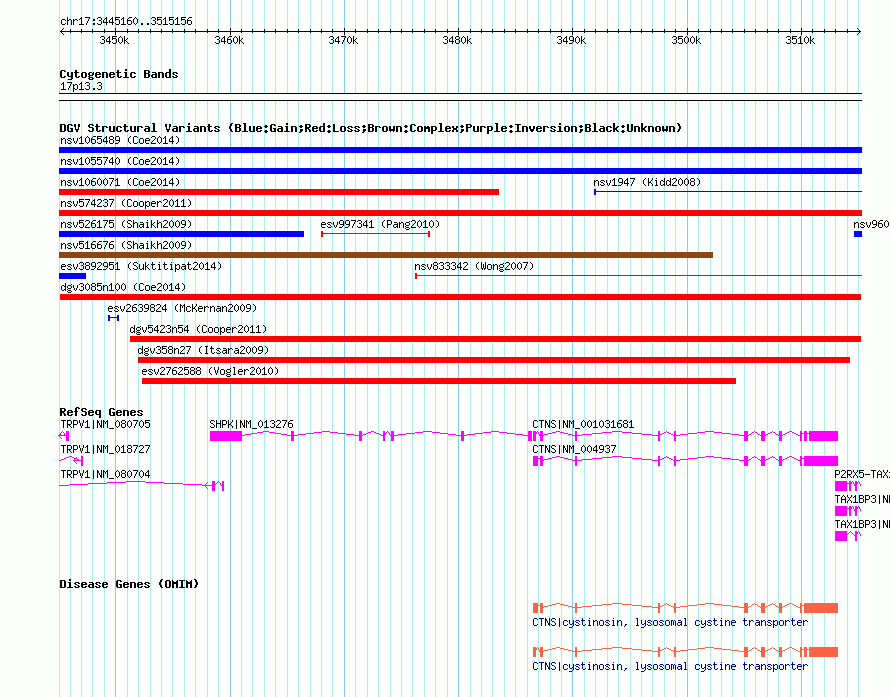Click the esv2639824 (McKernan2009) label
The width and height of the screenshot is (890, 697).
[182, 308]
